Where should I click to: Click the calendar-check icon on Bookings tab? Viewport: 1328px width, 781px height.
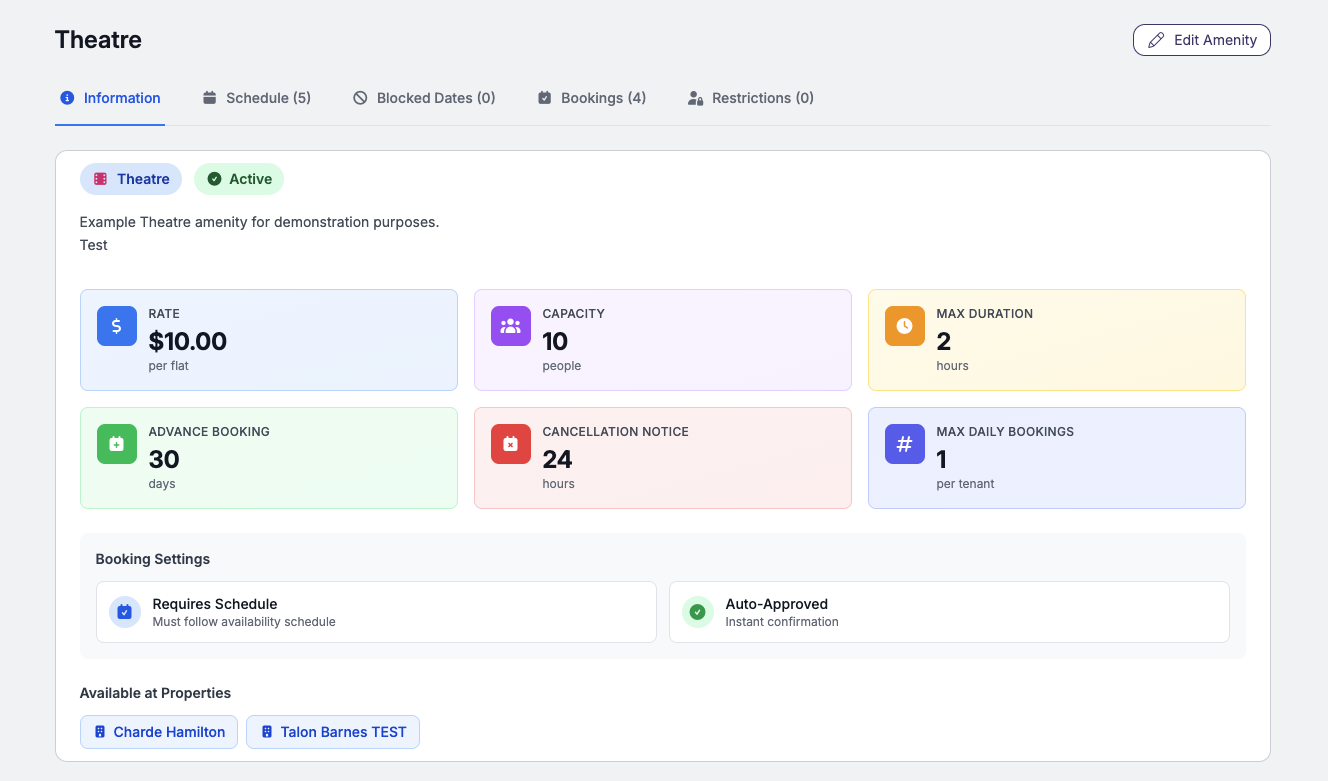pyautogui.click(x=544, y=98)
